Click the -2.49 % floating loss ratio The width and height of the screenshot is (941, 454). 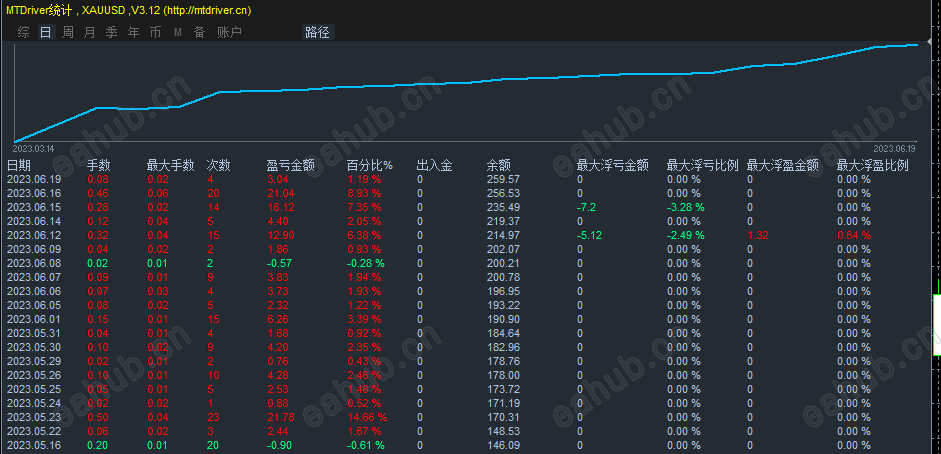coord(685,235)
